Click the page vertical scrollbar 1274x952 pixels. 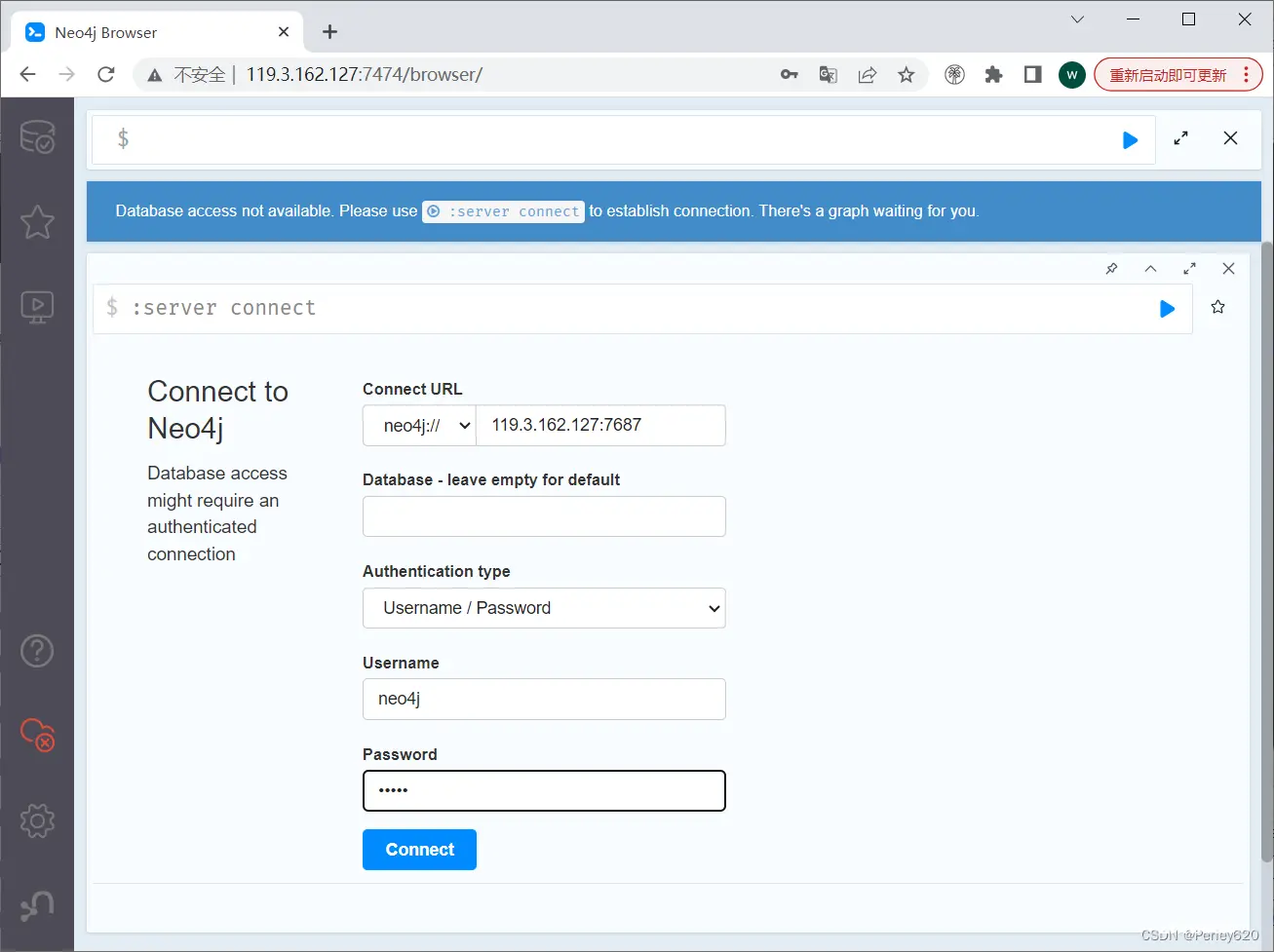[1267, 551]
